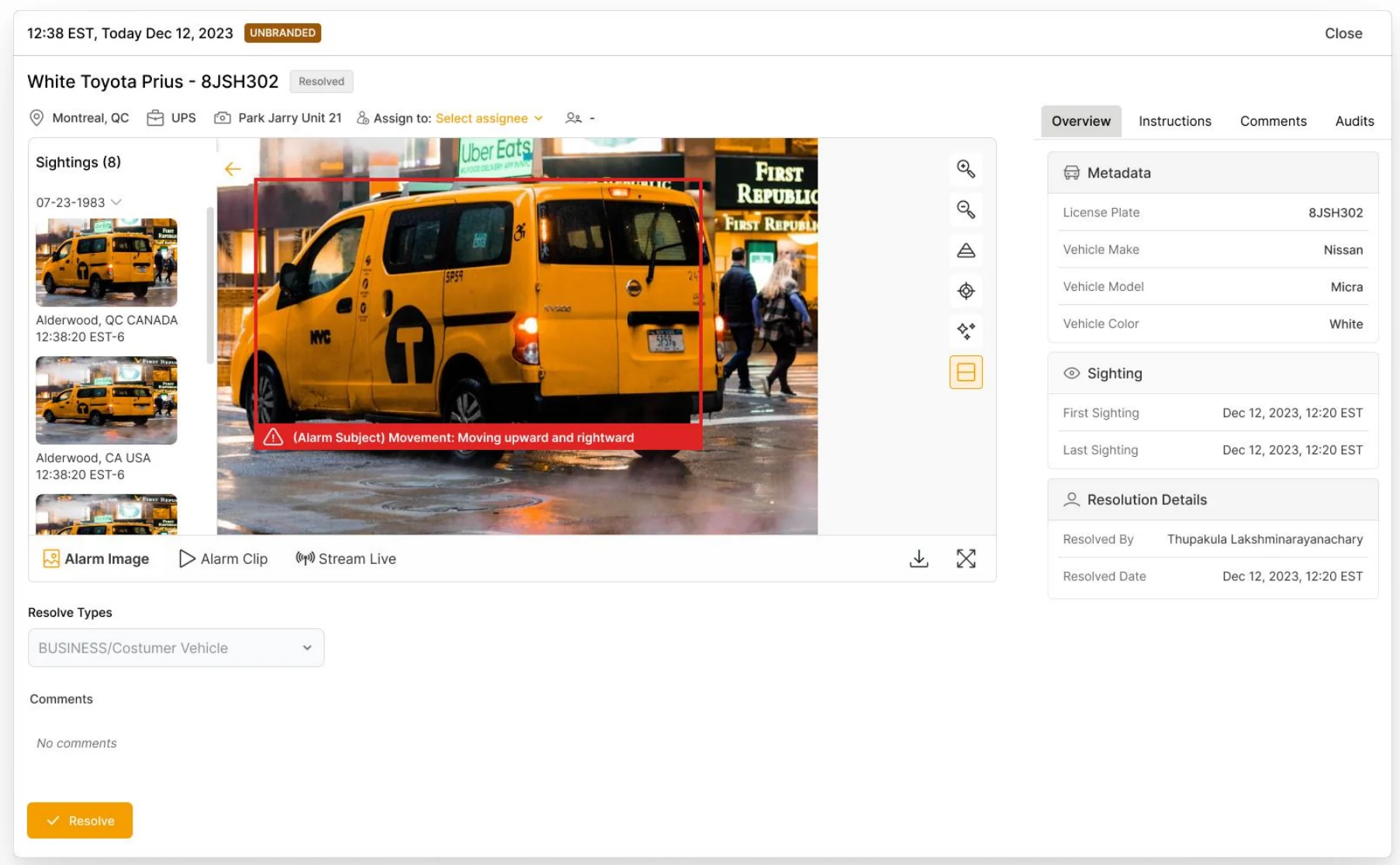Open the Comments tab

(1273, 121)
